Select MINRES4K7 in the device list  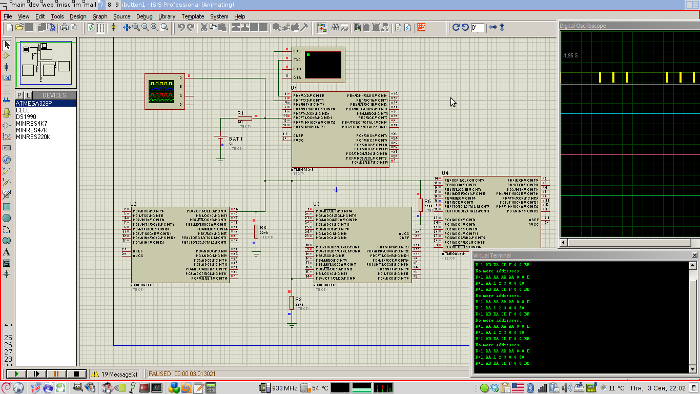(x=31, y=124)
